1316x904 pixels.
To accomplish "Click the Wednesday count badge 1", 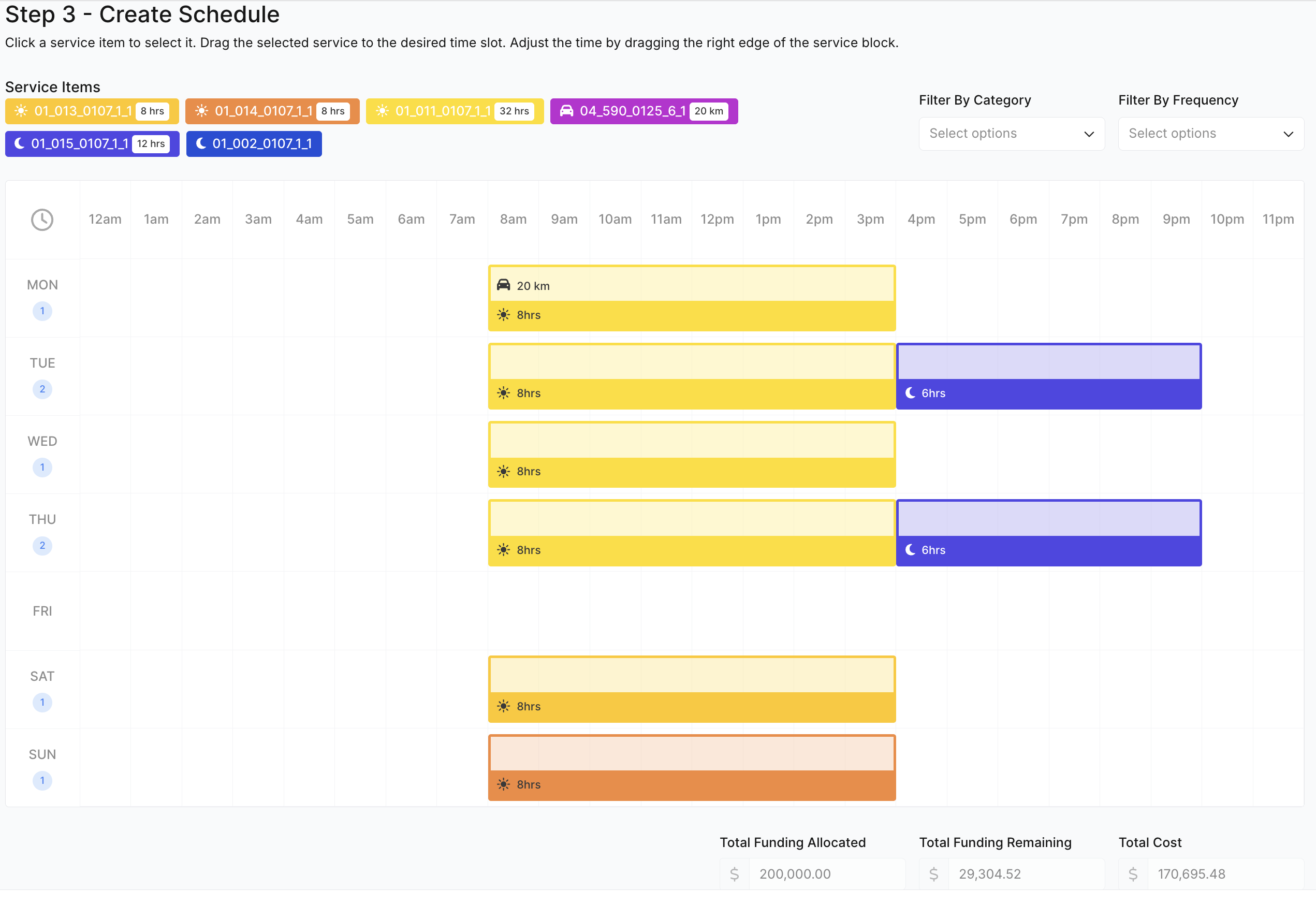I will [42, 468].
